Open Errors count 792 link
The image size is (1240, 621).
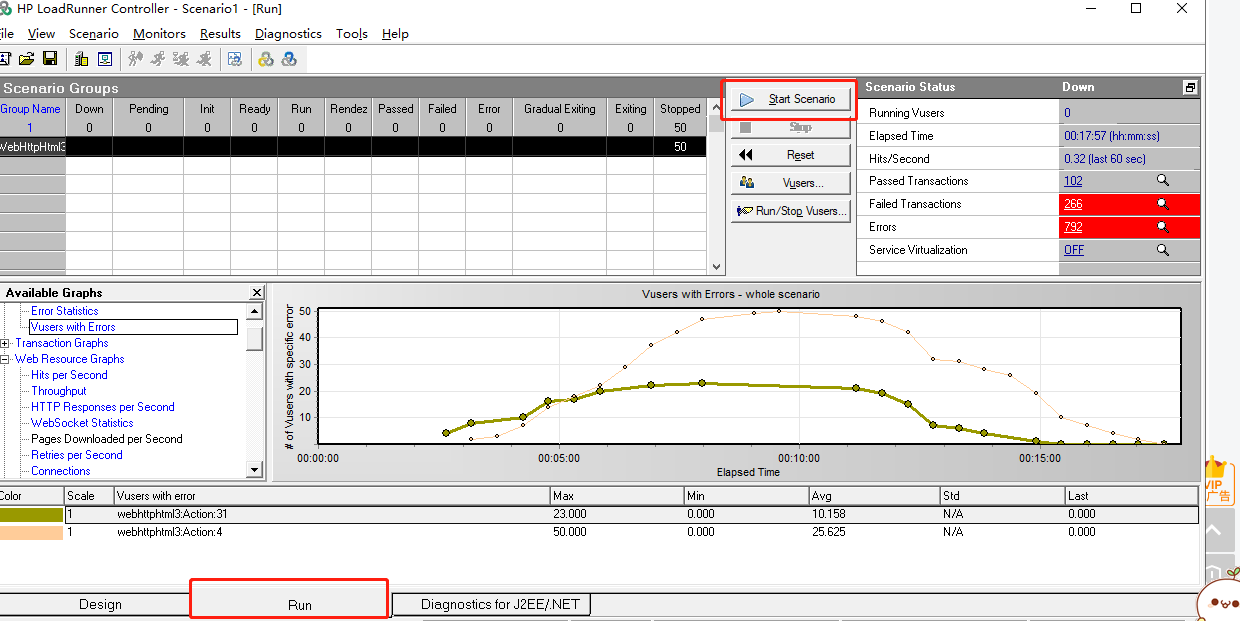(x=1073, y=227)
